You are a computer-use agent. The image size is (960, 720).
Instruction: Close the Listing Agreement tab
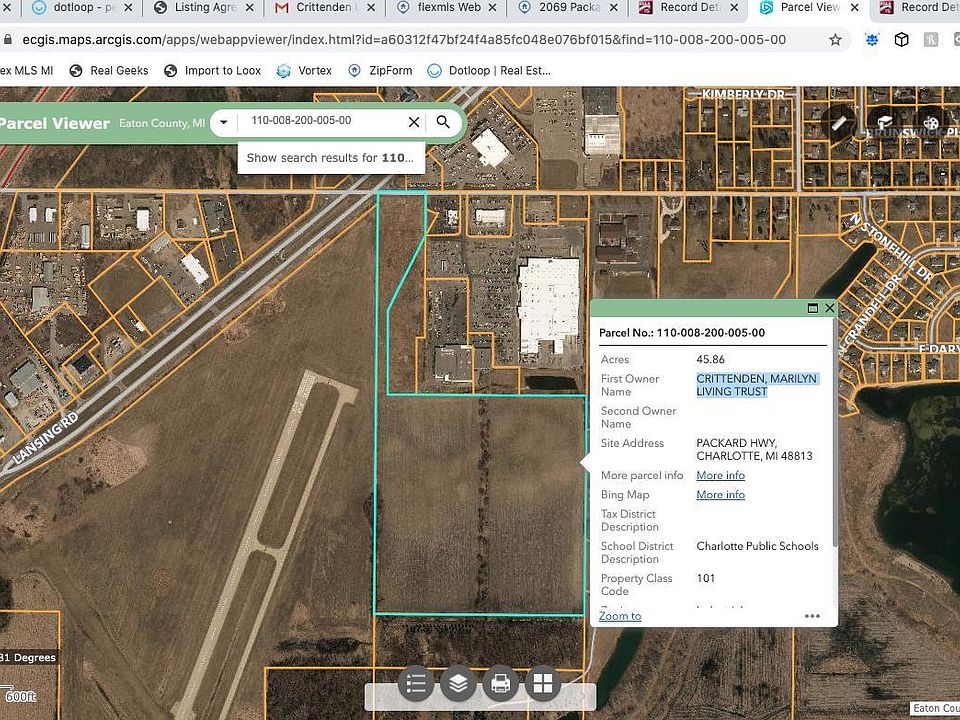(x=250, y=8)
